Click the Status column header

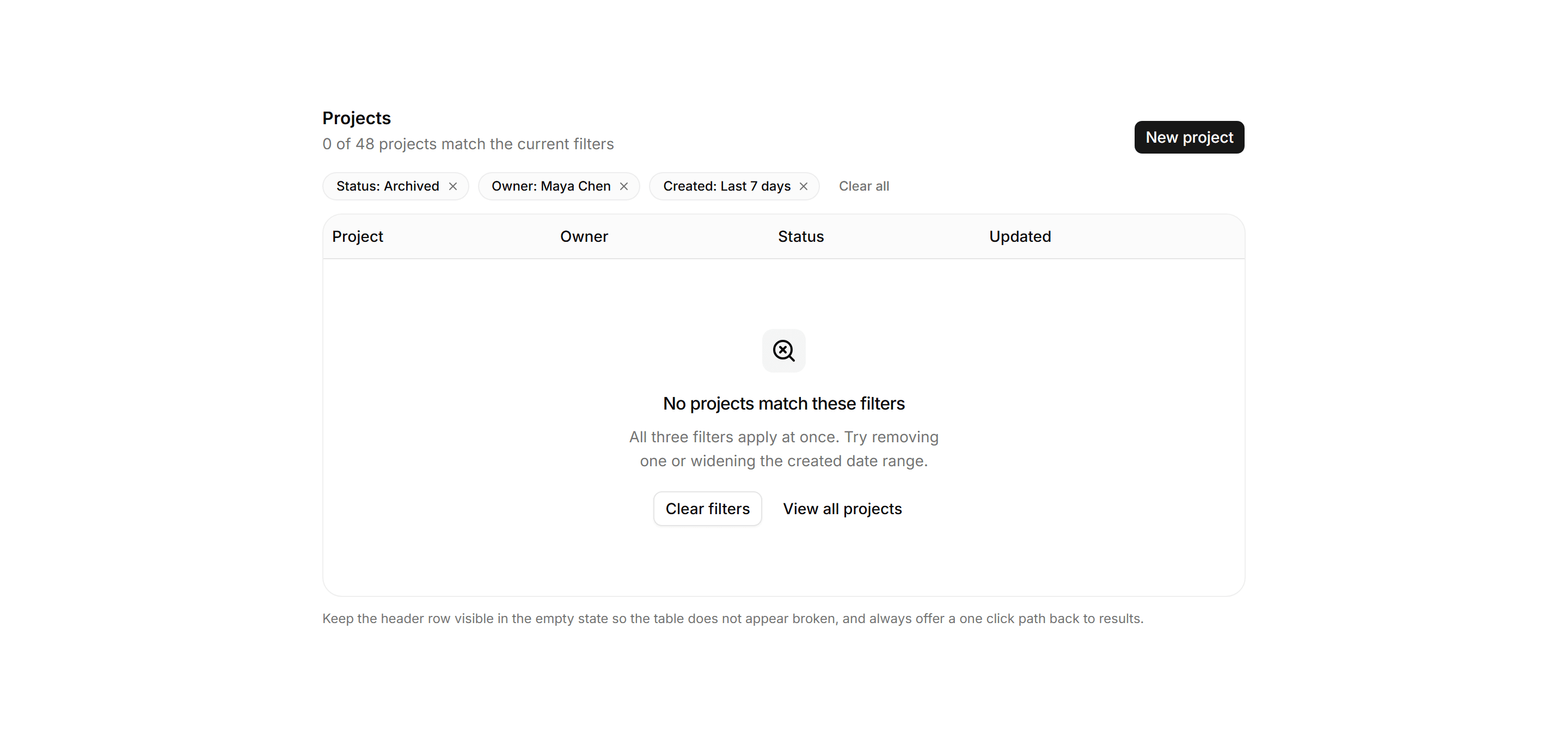[x=800, y=236]
